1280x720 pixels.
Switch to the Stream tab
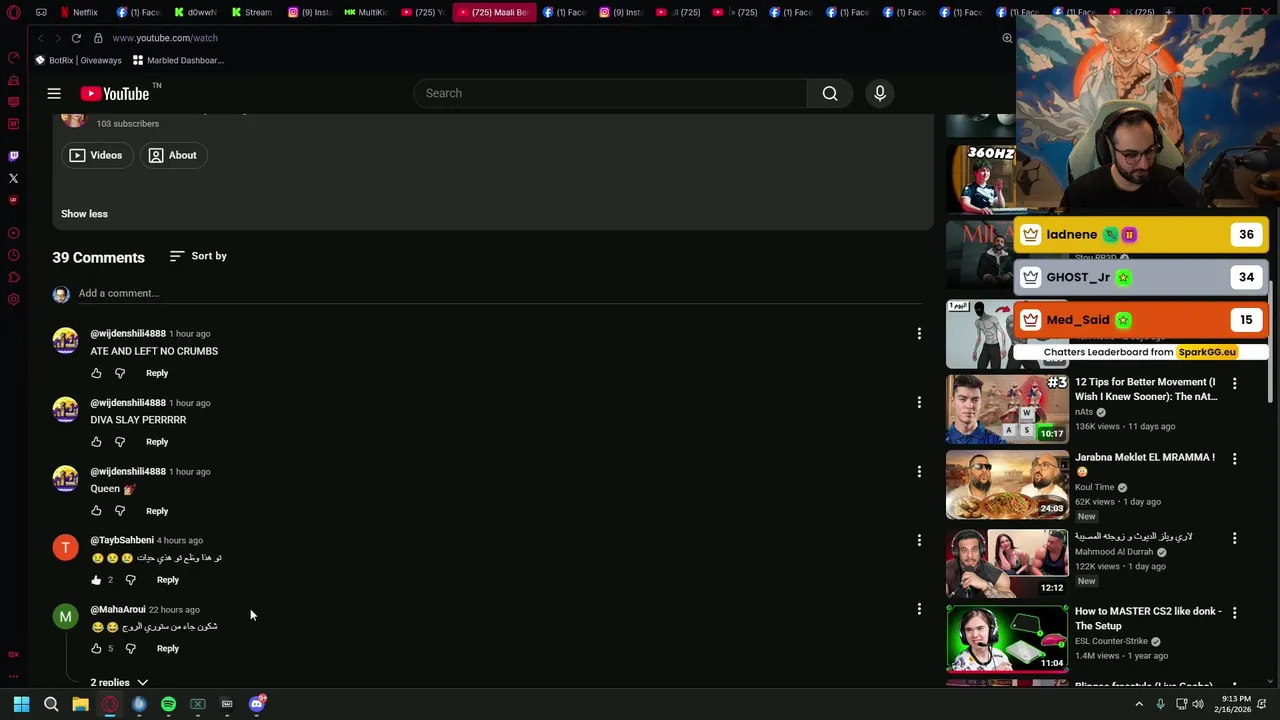[251, 13]
